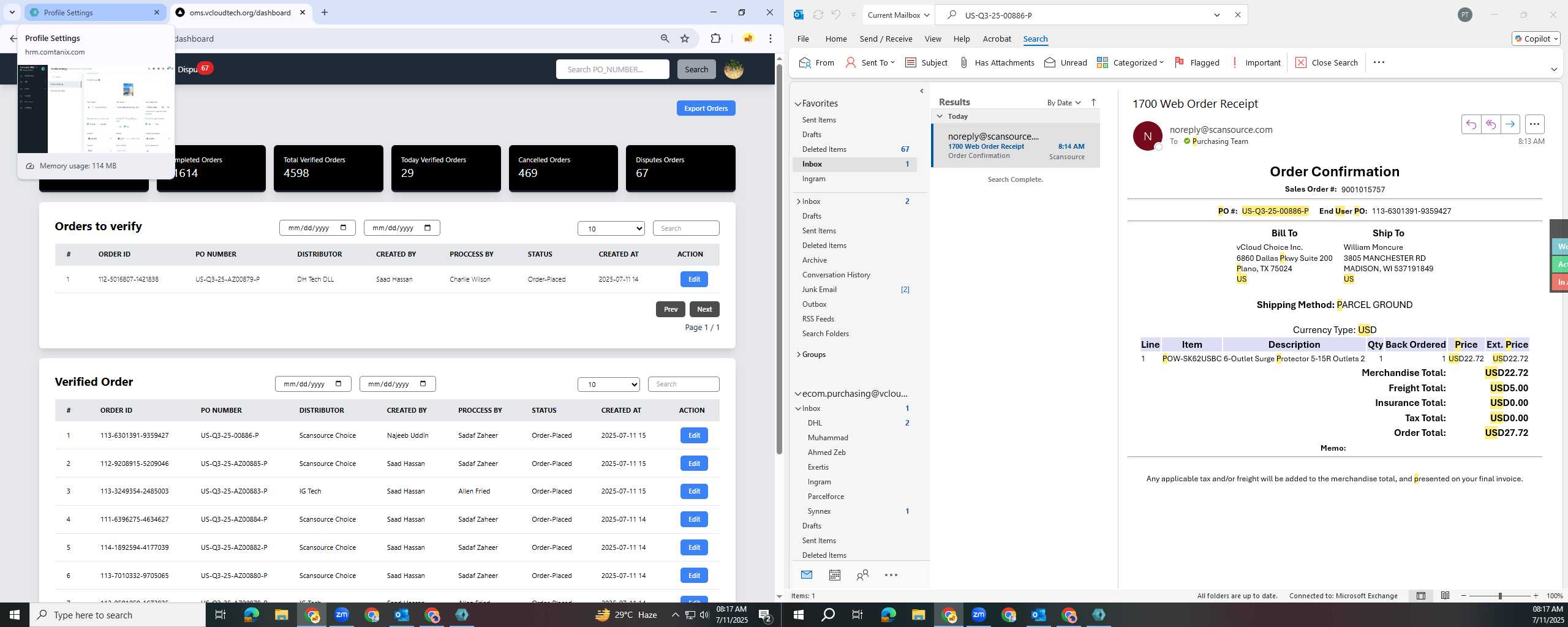
Task: Select the Synnex subfolder
Action: [819, 511]
